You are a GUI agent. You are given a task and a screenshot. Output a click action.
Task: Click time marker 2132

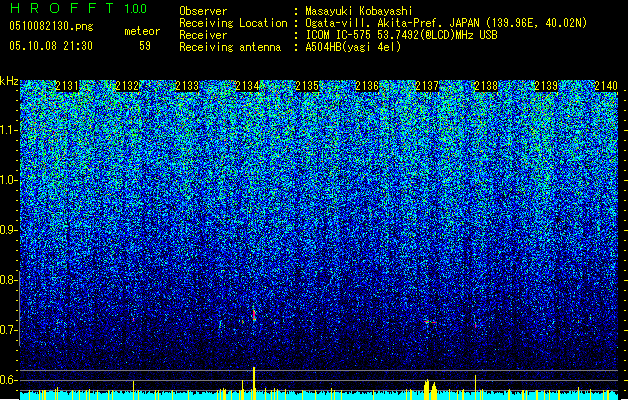point(127,86)
